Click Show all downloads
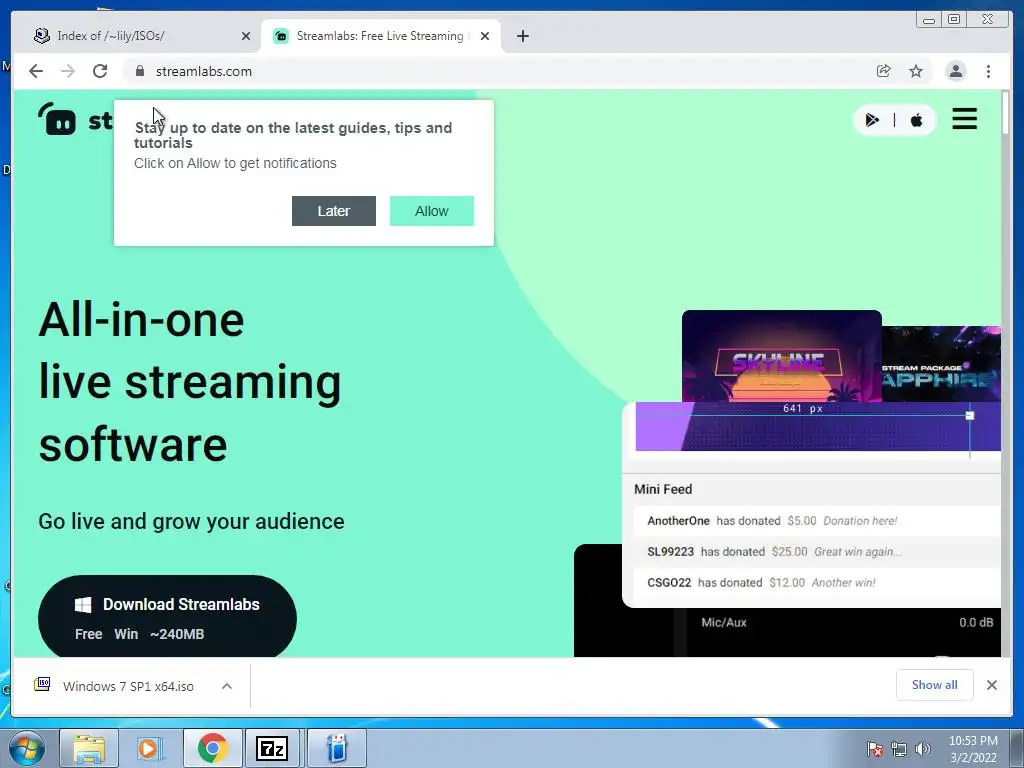Screen dimensions: 1024x768 pos(935,684)
